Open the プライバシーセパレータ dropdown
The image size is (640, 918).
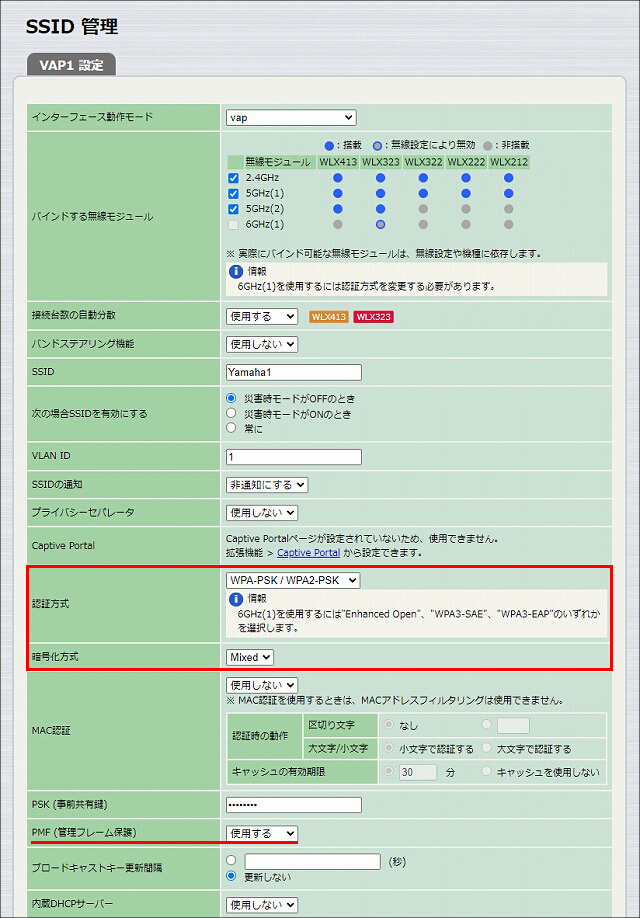click(x=262, y=513)
